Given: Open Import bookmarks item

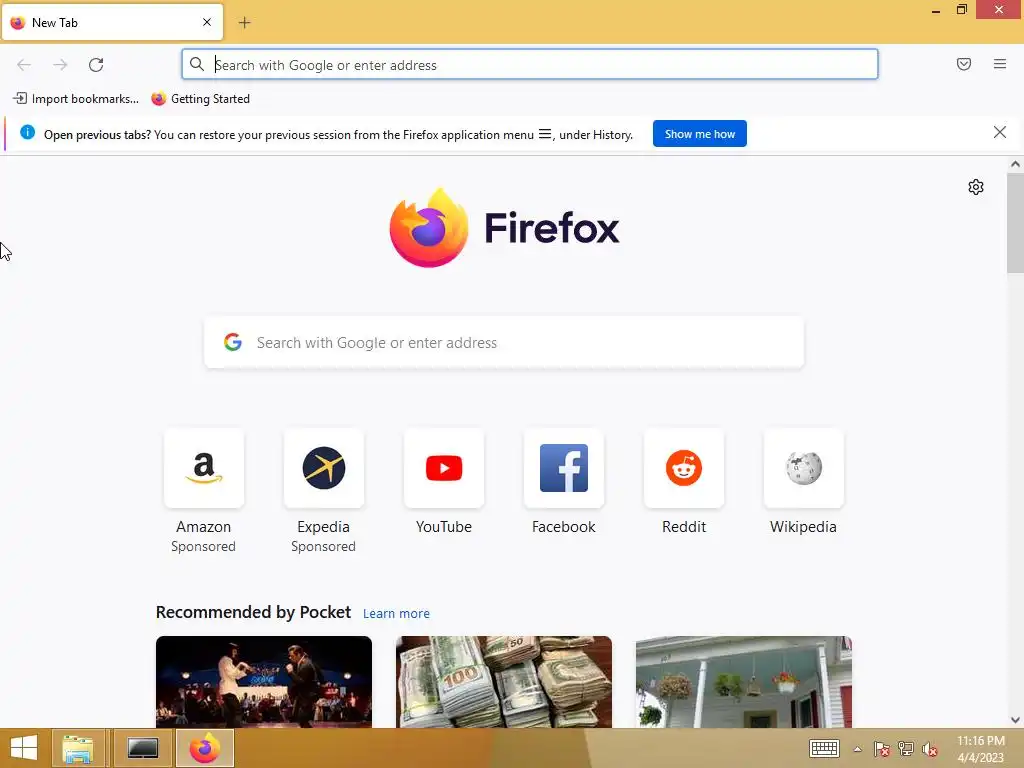Looking at the screenshot, I should coord(76,99).
